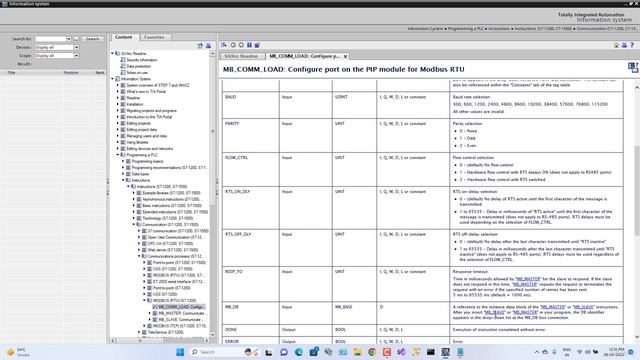Click the Title column header in results

[x=11, y=73]
